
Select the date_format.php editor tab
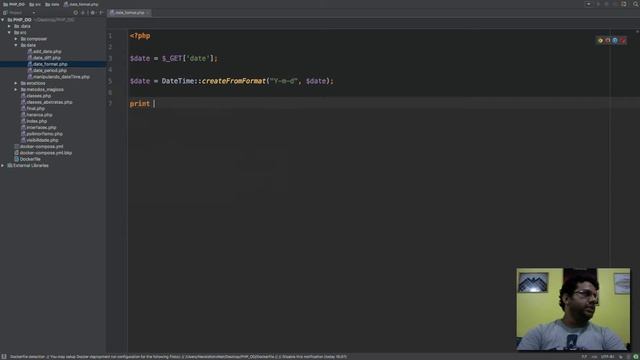click(128, 13)
